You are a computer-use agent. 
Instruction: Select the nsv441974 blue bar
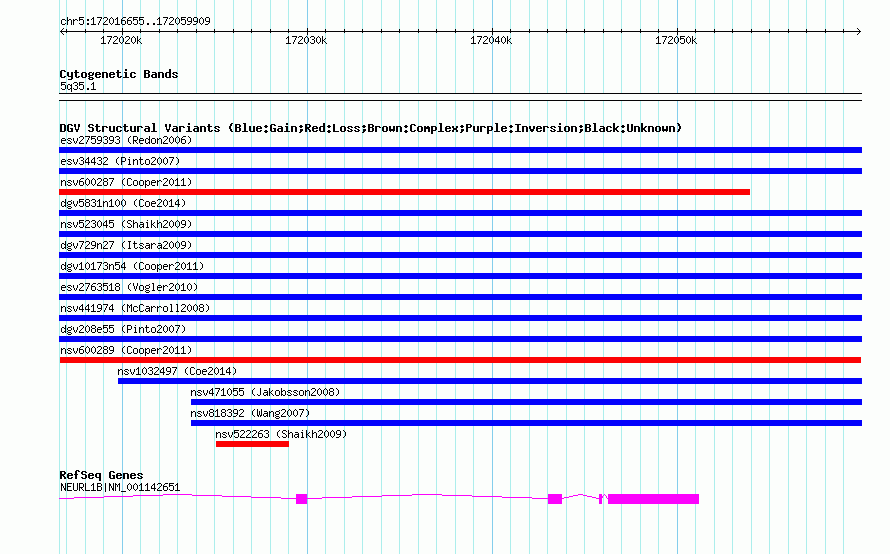[460, 318]
